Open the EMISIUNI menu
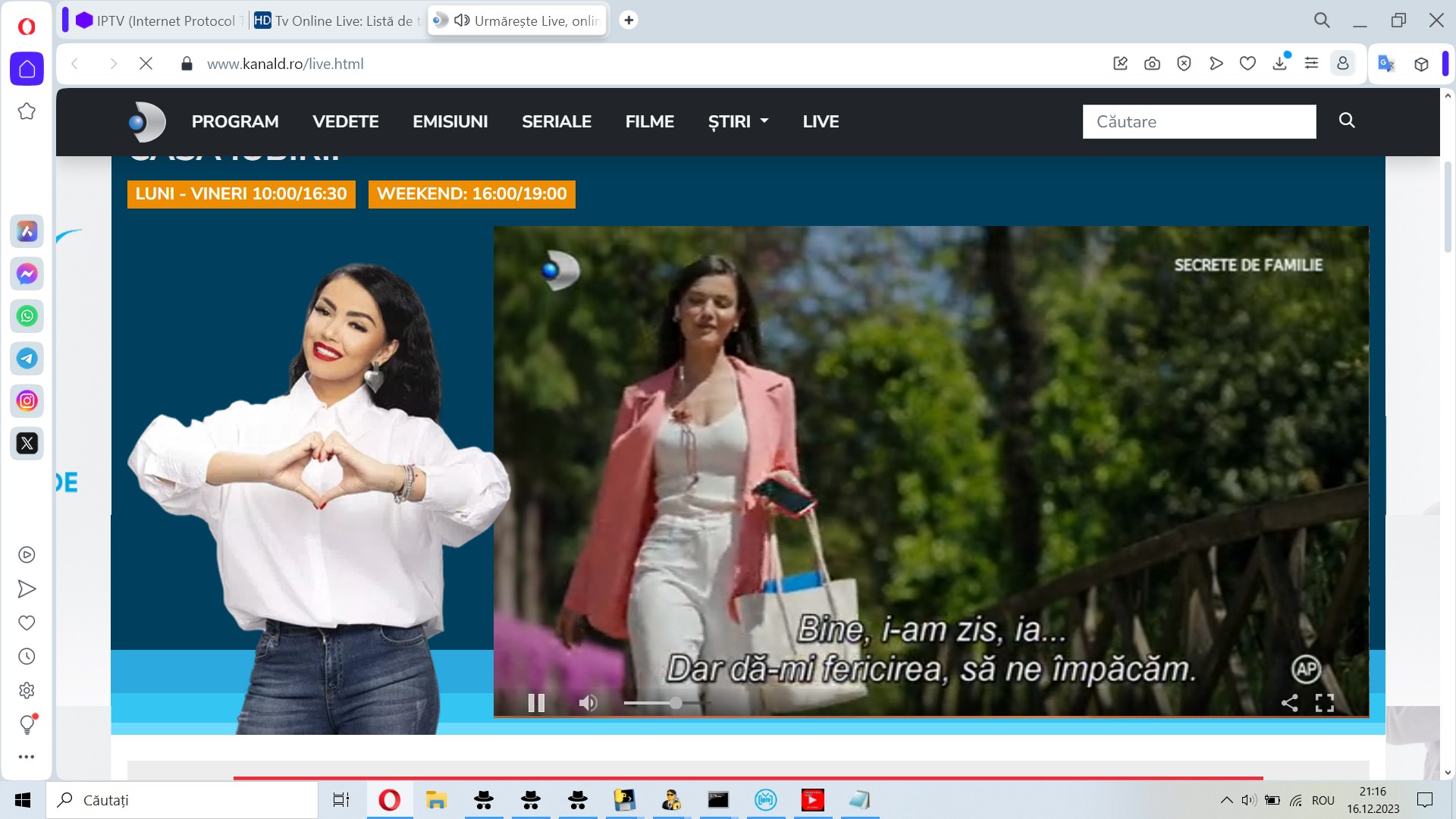The image size is (1456, 819). (450, 121)
